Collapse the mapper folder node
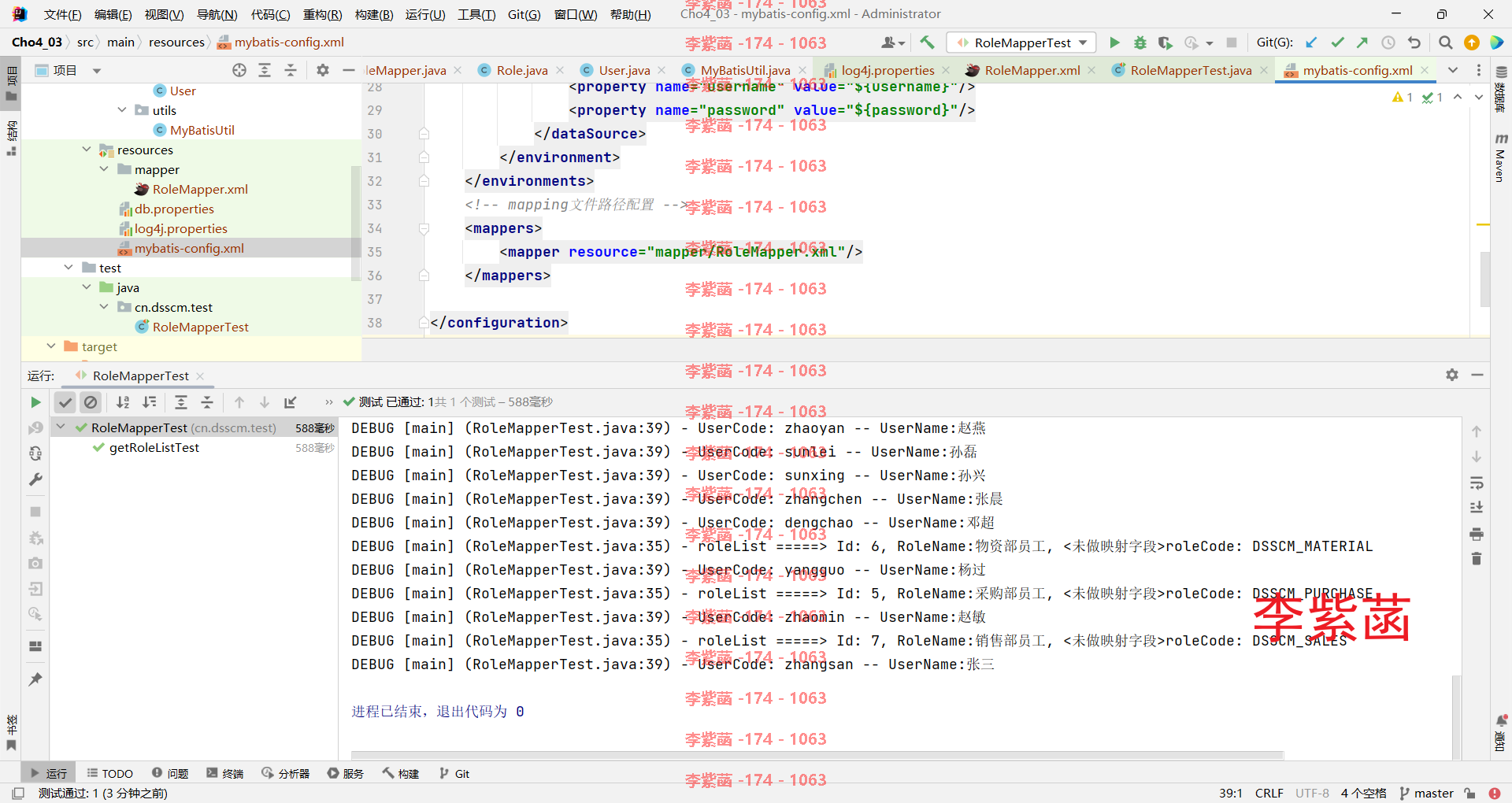The image size is (1512, 803). point(104,169)
